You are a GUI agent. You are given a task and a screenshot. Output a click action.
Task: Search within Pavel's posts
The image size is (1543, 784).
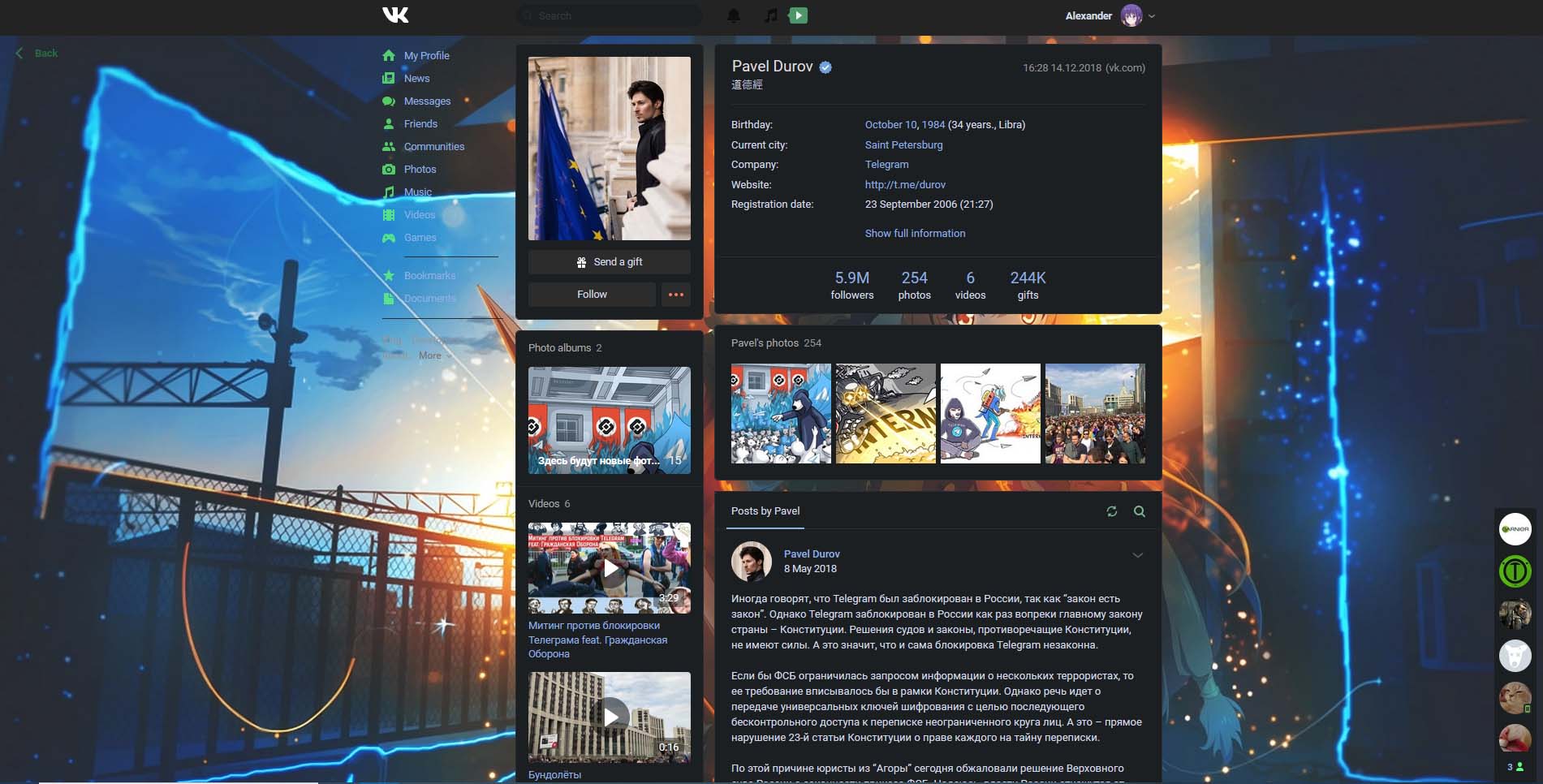pyautogui.click(x=1140, y=511)
